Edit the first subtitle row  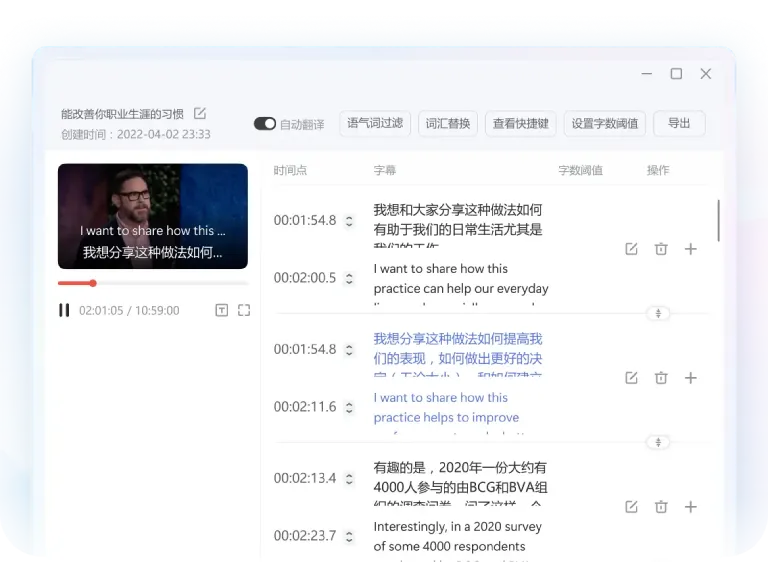point(631,249)
